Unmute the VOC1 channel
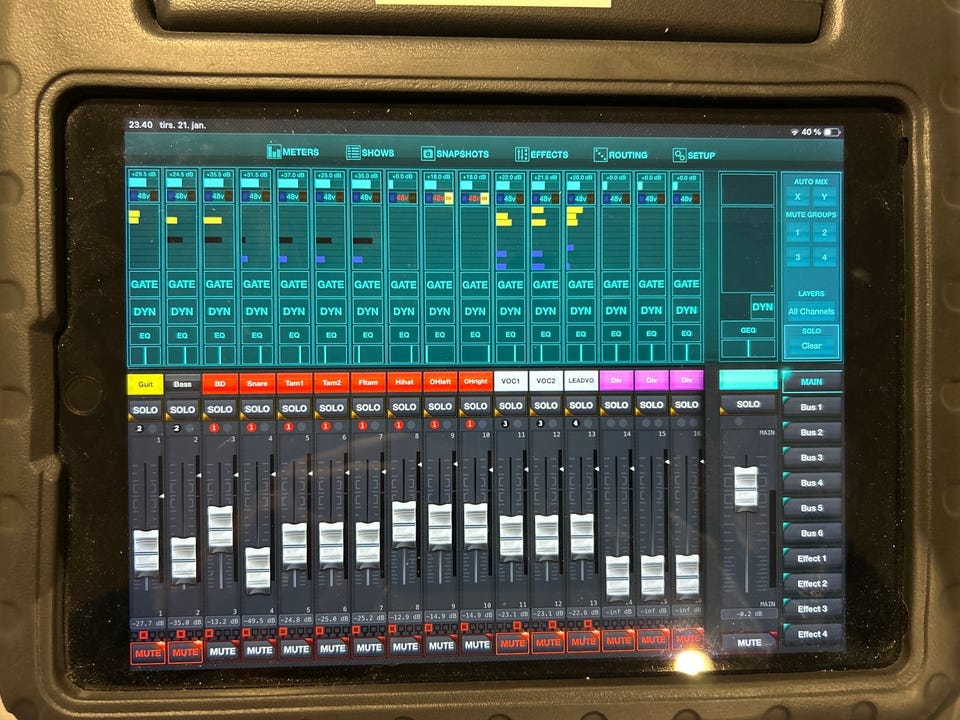960x720 pixels. (x=512, y=643)
